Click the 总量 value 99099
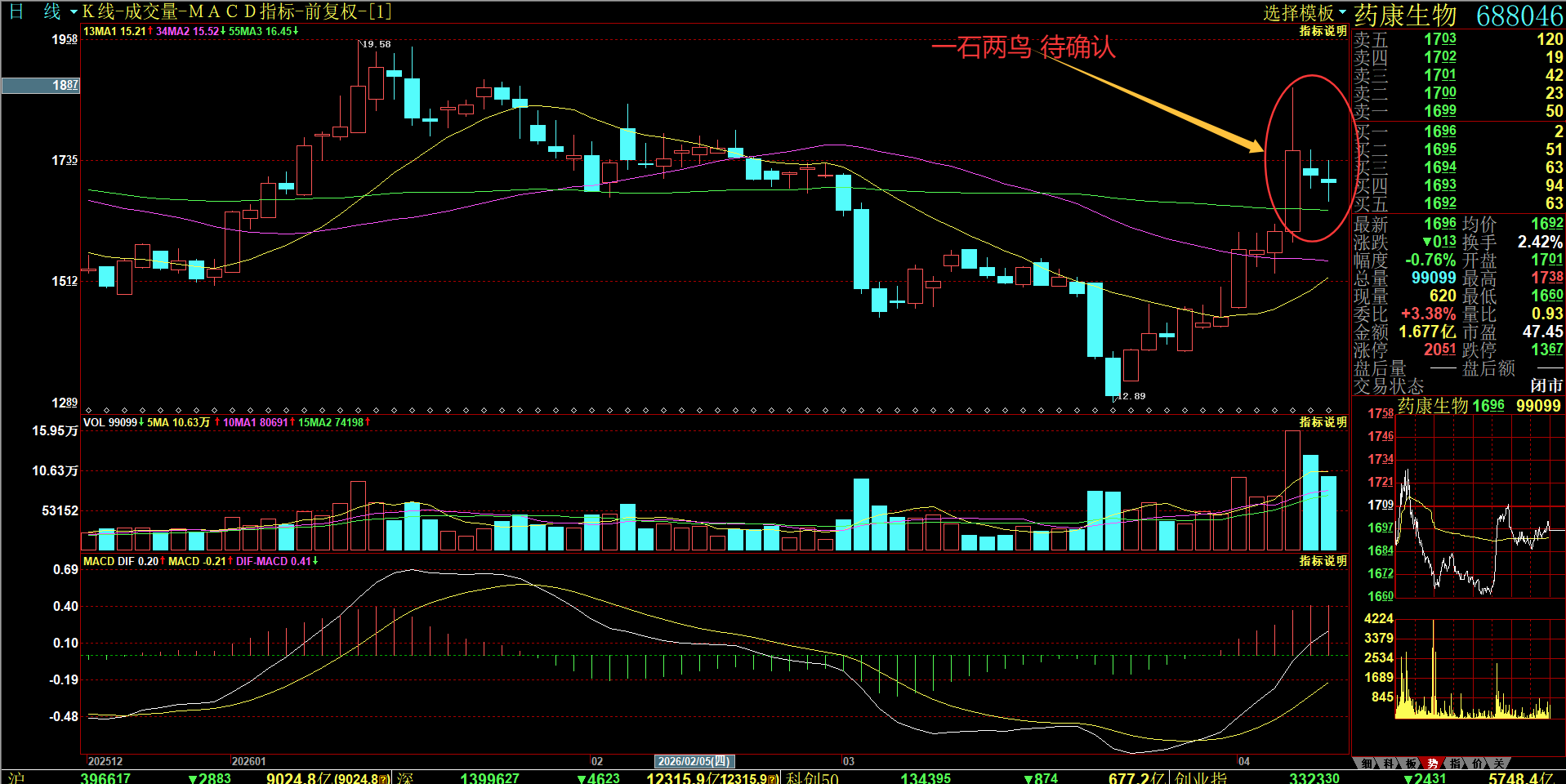 [x=1434, y=278]
